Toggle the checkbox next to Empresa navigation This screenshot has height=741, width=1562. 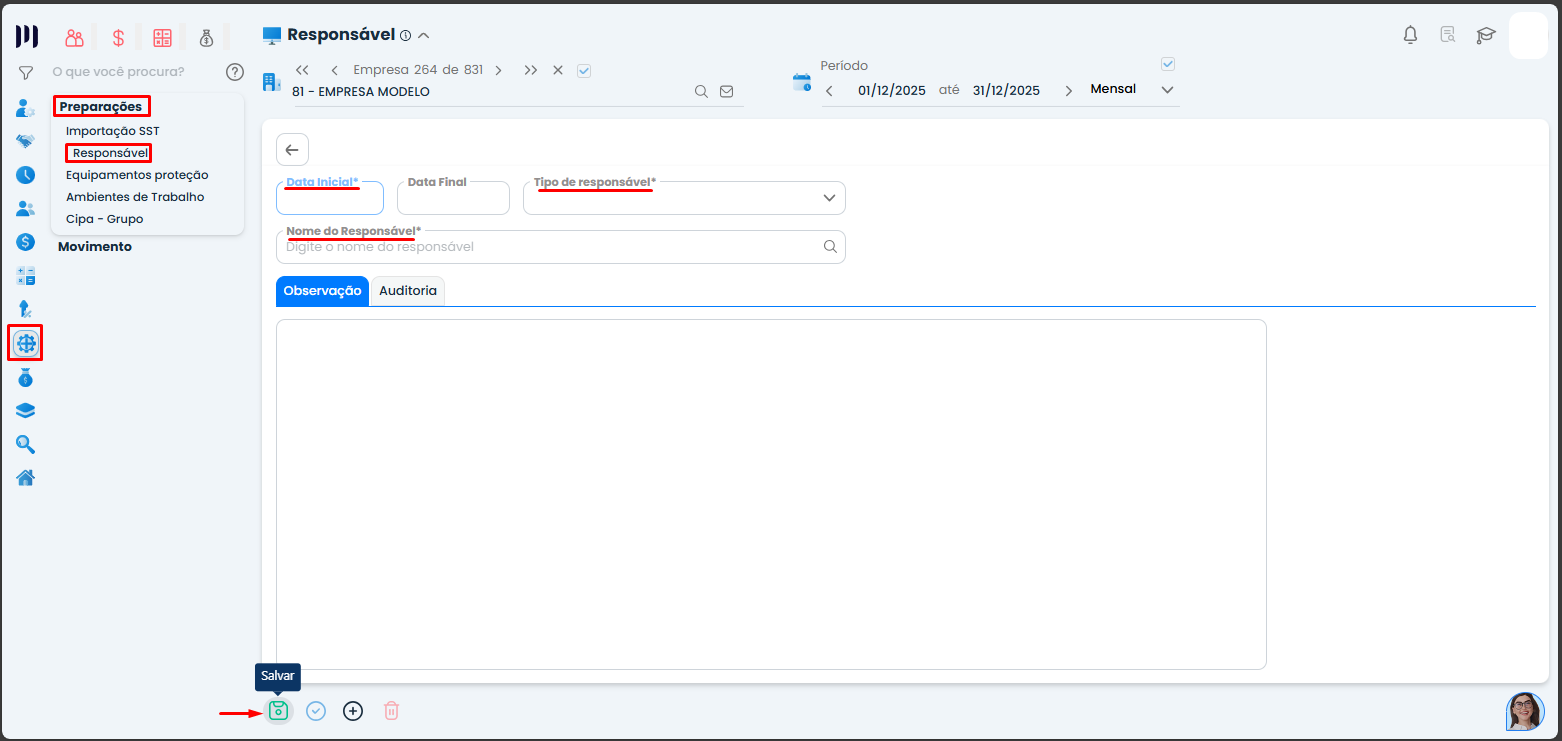tap(585, 70)
